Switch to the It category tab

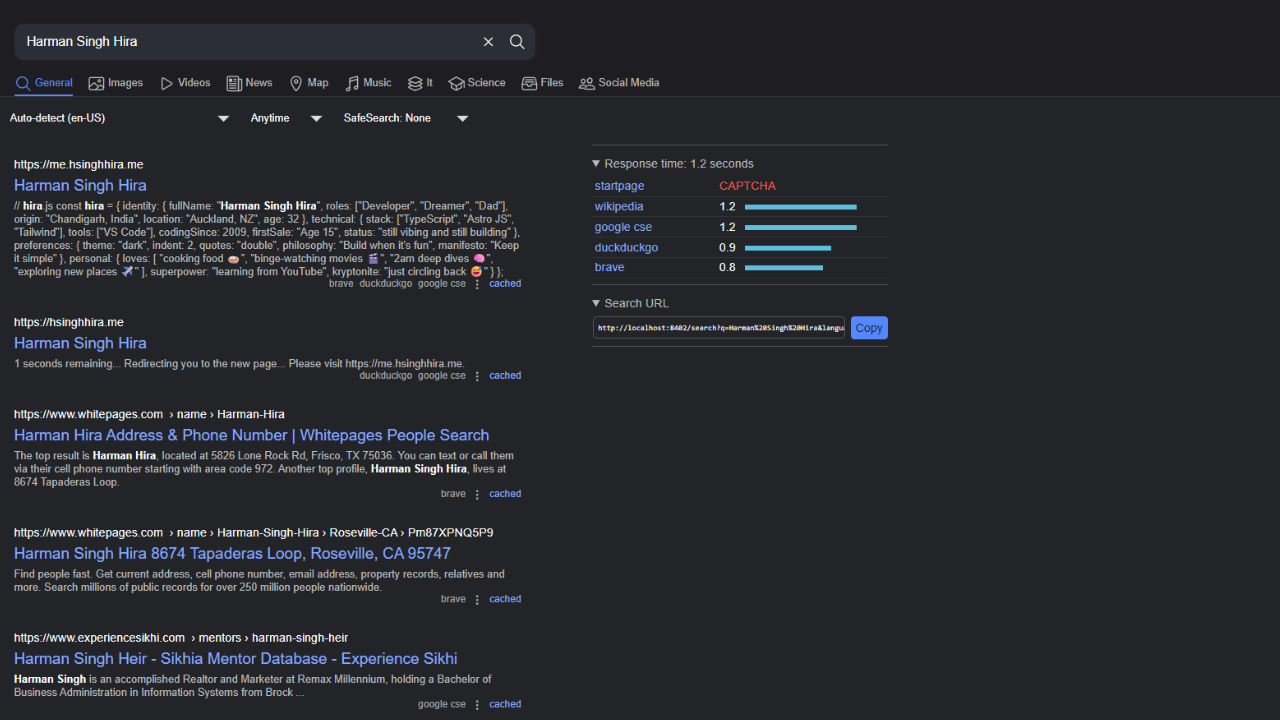(x=420, y=83)
